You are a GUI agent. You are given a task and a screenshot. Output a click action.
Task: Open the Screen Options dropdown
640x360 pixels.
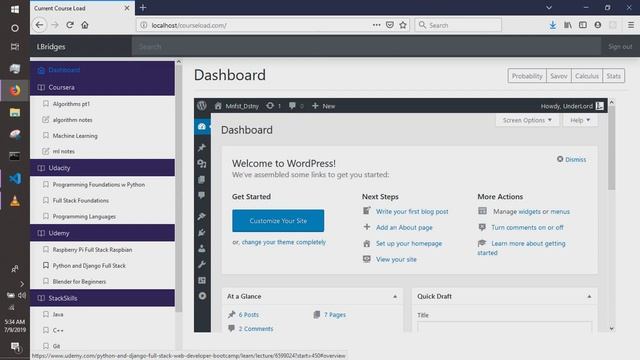pos(527,120)
